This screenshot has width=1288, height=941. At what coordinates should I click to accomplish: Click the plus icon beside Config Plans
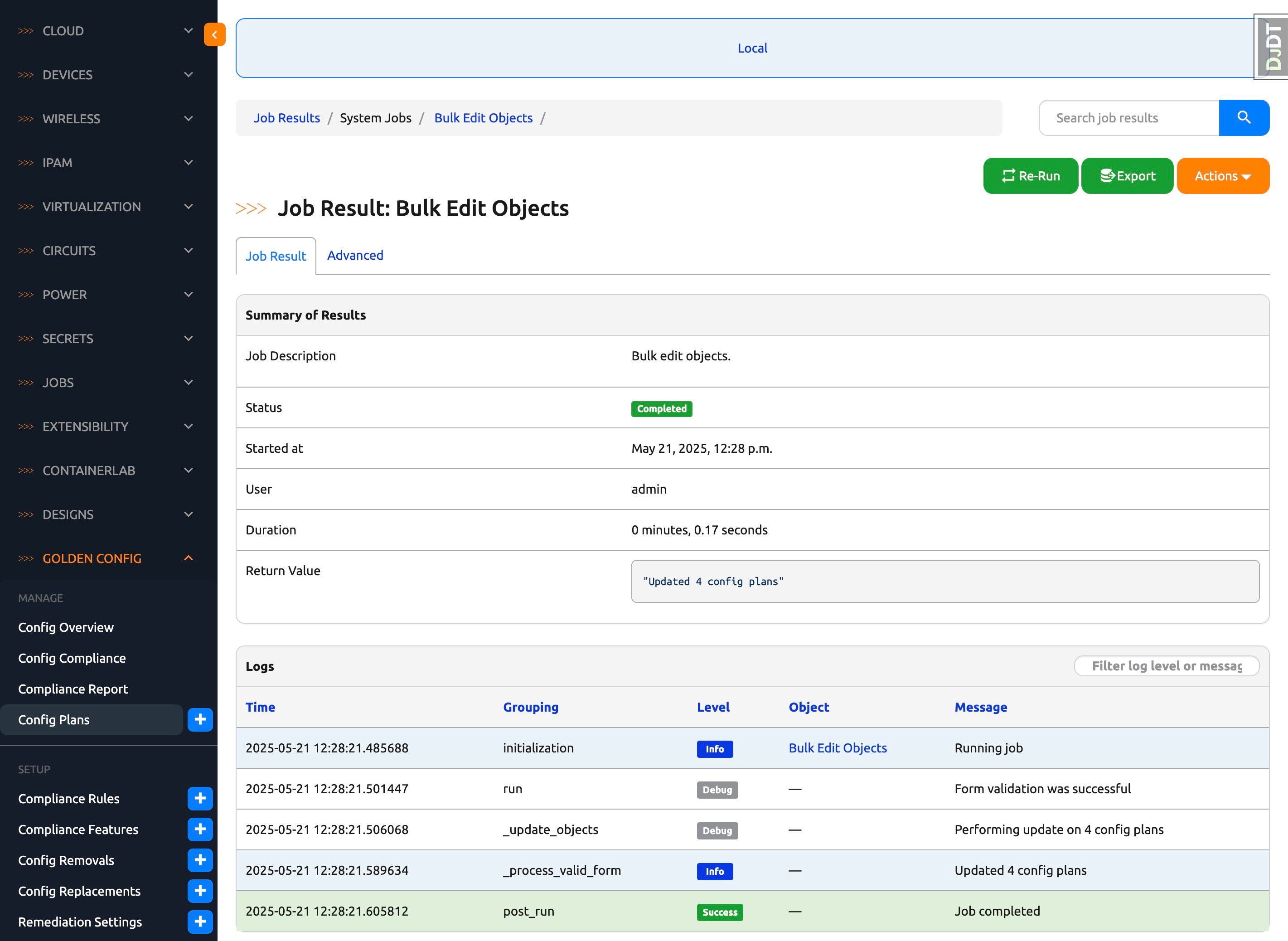coord(200,719)
